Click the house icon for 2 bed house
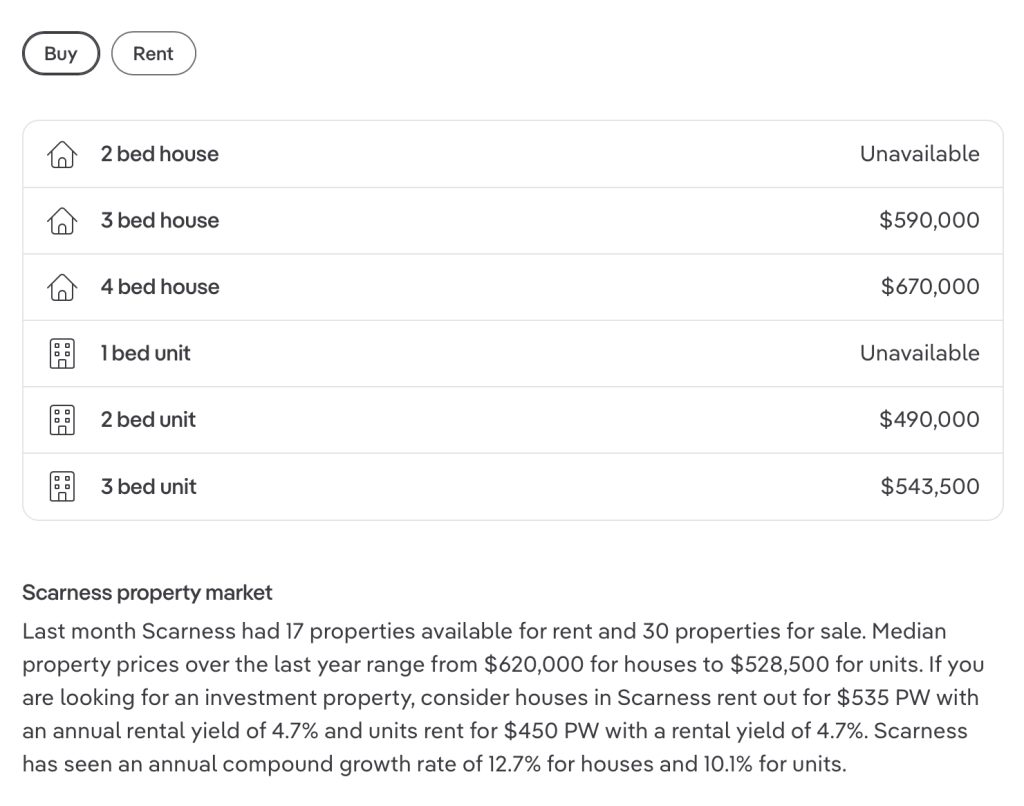Image resolution: width=1024 pixels, height=806 pixels. tap(62, 154)
